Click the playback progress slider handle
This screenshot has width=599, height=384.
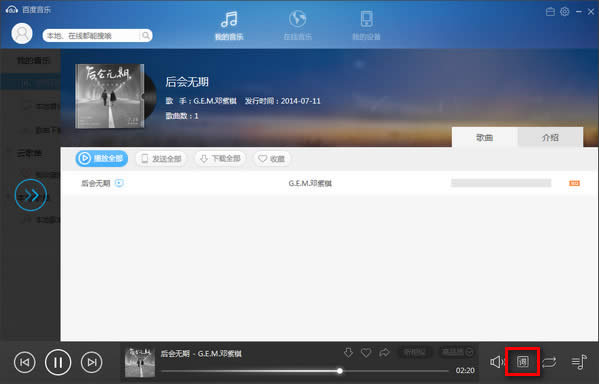340,371
